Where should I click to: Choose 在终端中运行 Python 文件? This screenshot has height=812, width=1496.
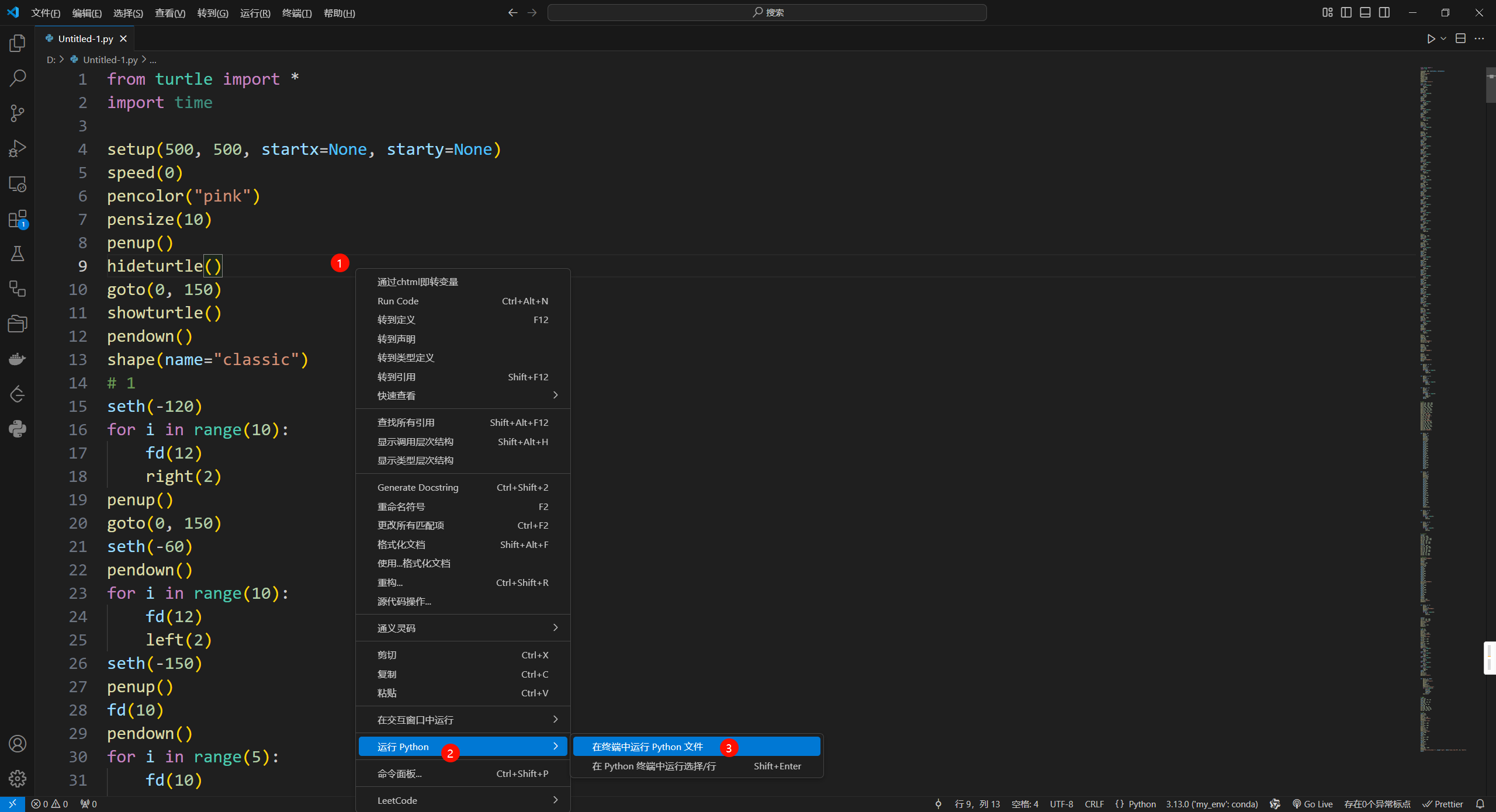[x=697, y=747]
